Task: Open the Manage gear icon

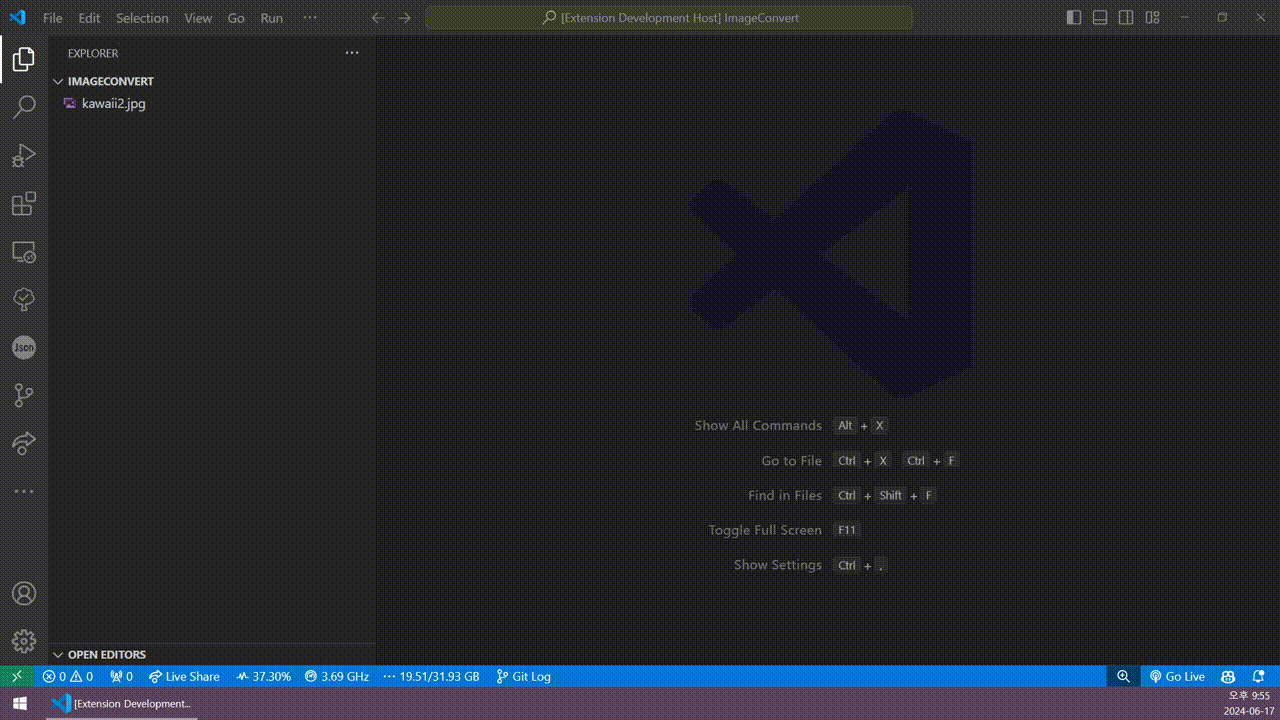Action: click(24, 642)
